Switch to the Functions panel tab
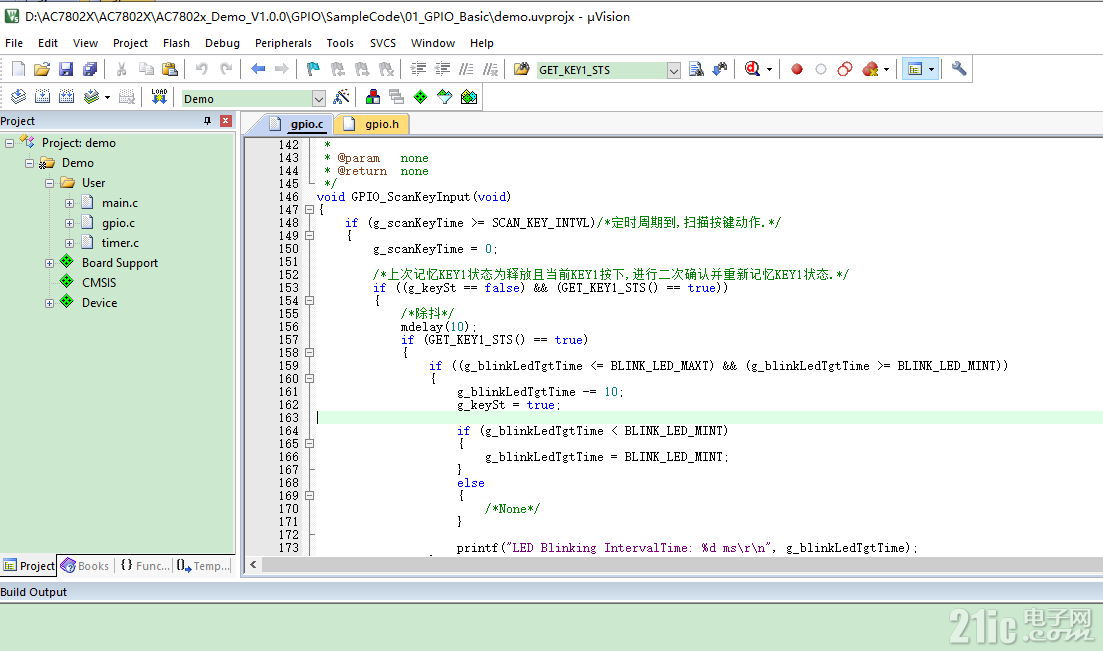This screenshot has height=651, width=1103. pos(145,566)
